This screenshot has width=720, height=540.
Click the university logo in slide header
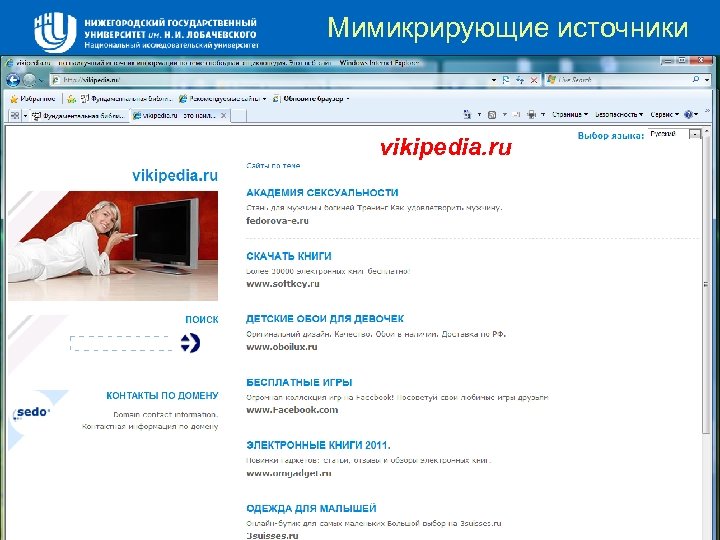tap(54, 31)
